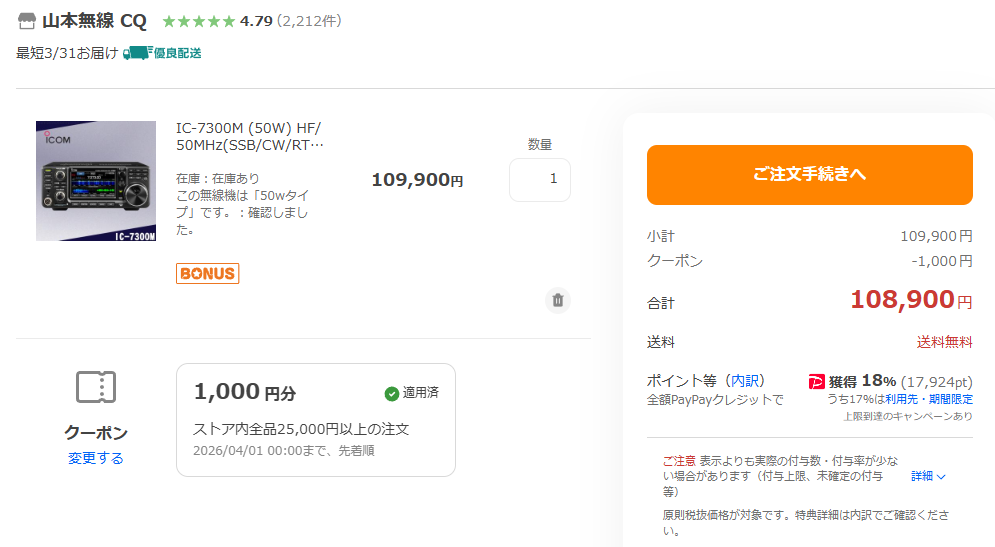Image resolution: width=995 pixels, height=547 pixels.
Task: Click the store icon beside 山本無線 CQ
Action: 27,21
